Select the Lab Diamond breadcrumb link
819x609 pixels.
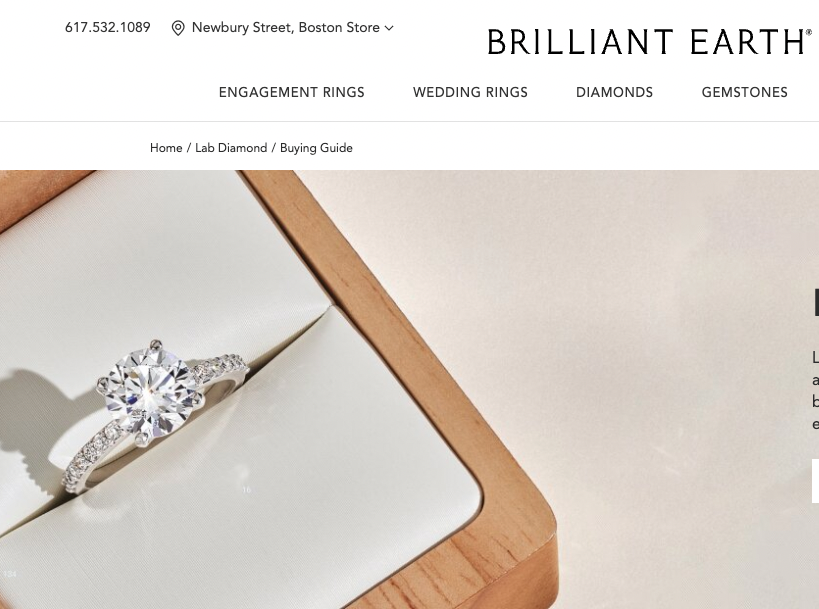231,148
